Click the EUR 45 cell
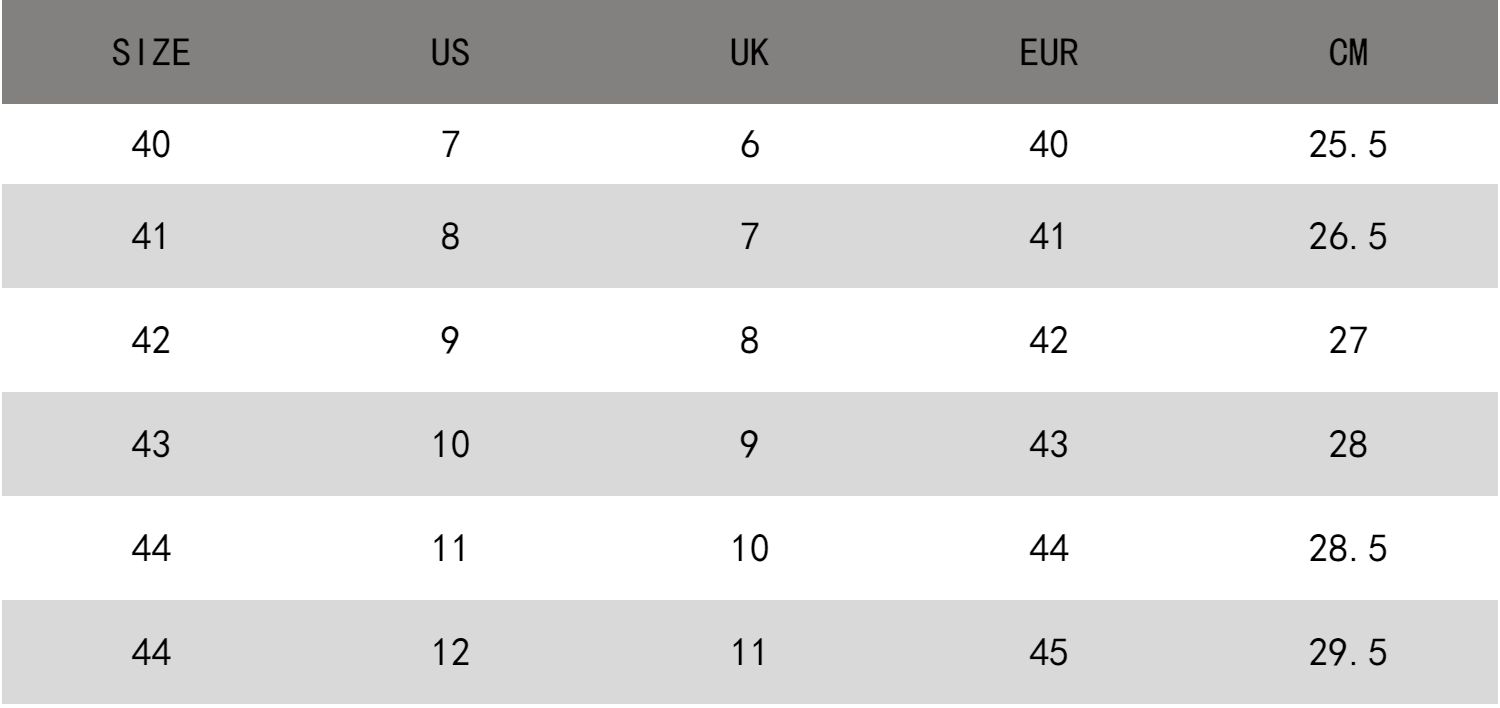The image size is (1500, 708). [1048, 653]
